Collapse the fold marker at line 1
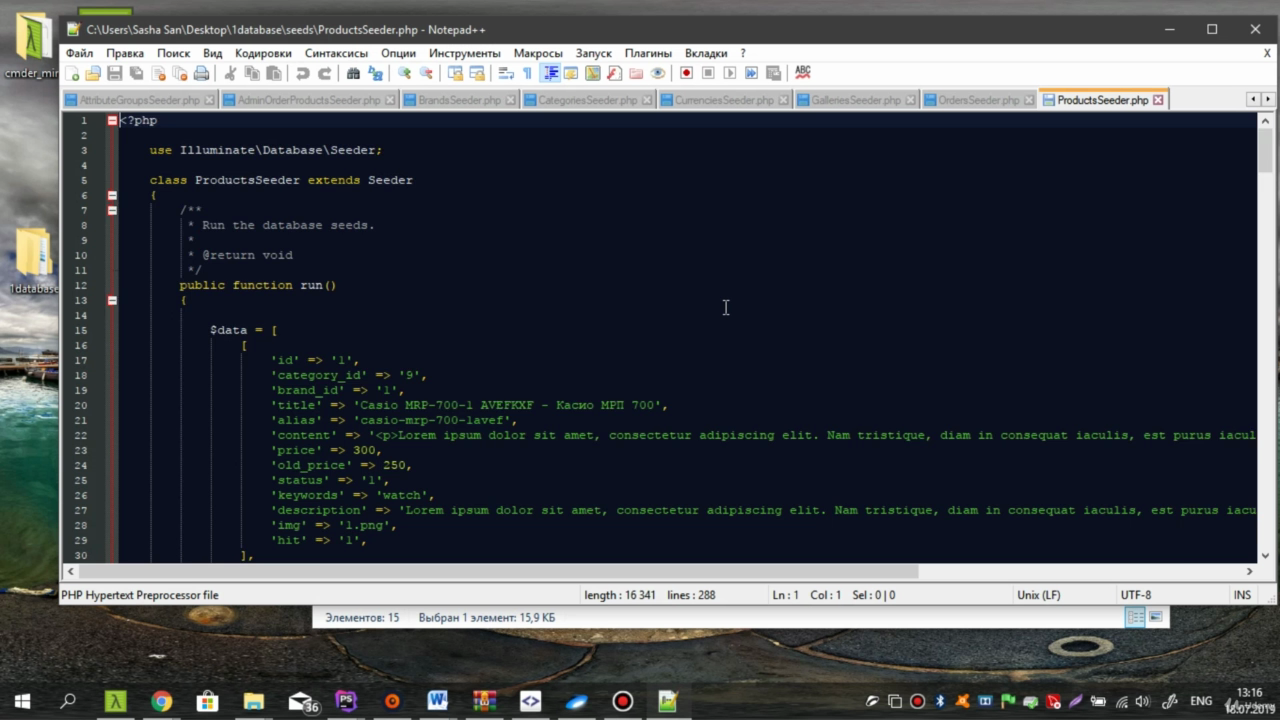The height and width of the screenshot is (720, 1280). pyautogui.click(x=112, y=120)
